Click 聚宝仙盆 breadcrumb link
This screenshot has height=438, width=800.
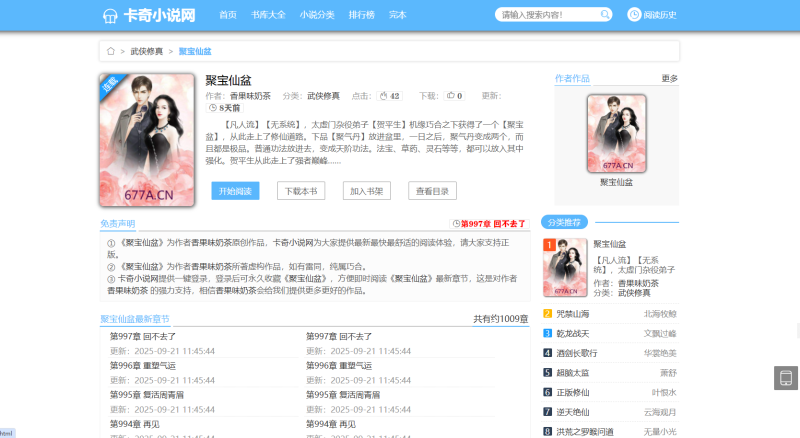point(195,51)
